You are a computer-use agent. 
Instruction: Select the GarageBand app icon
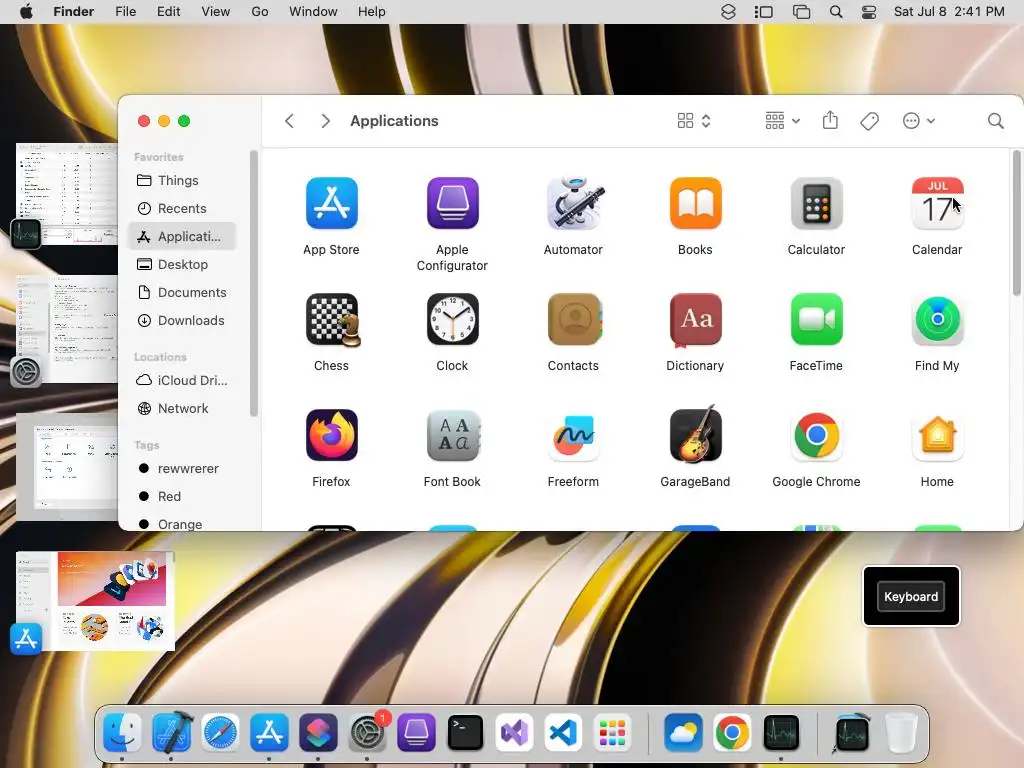[x=695, y=434]
